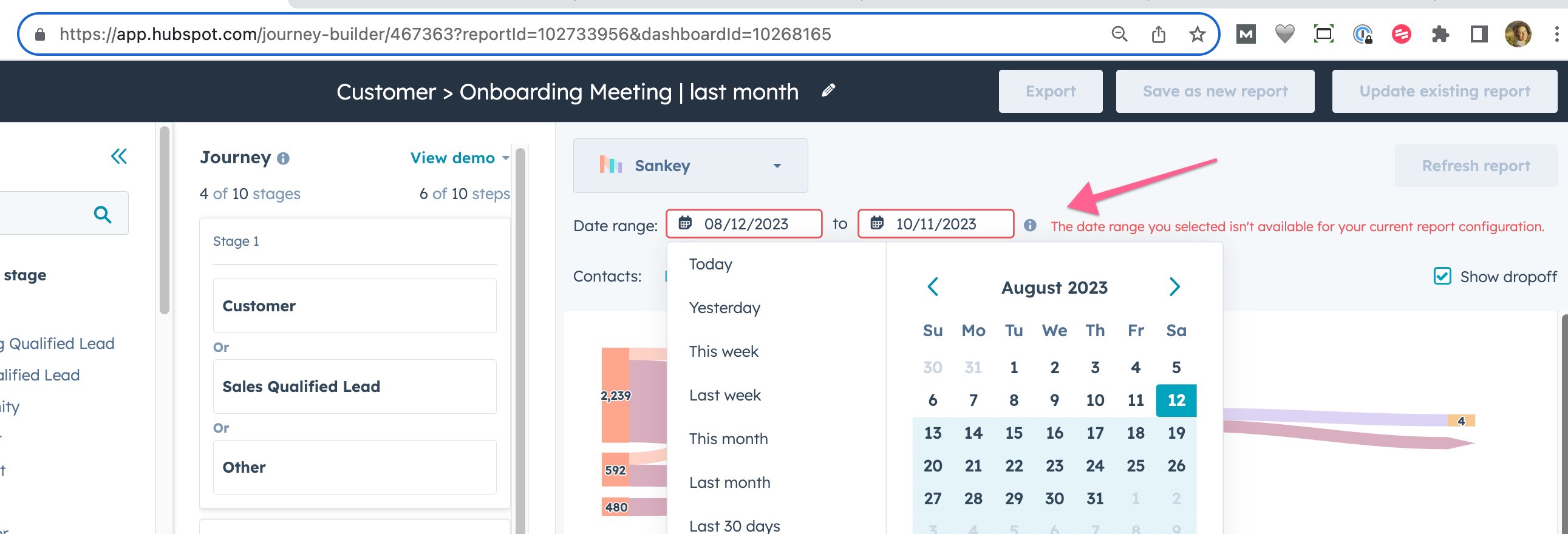This screenshot has width=1568, height=534.
Task: Toggle the browser side panel icon
Action: pos(1479,34)
